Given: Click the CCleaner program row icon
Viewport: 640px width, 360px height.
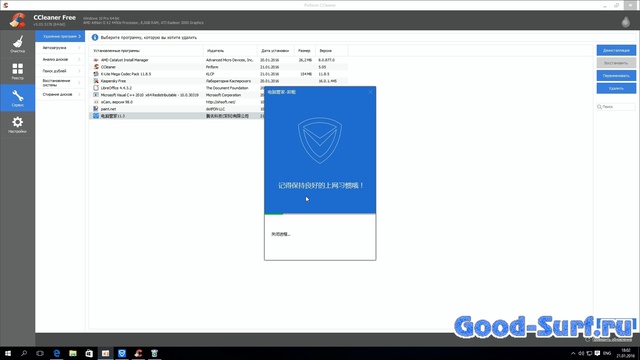Looking at the screenshot, I should click(x=96, y=67).
